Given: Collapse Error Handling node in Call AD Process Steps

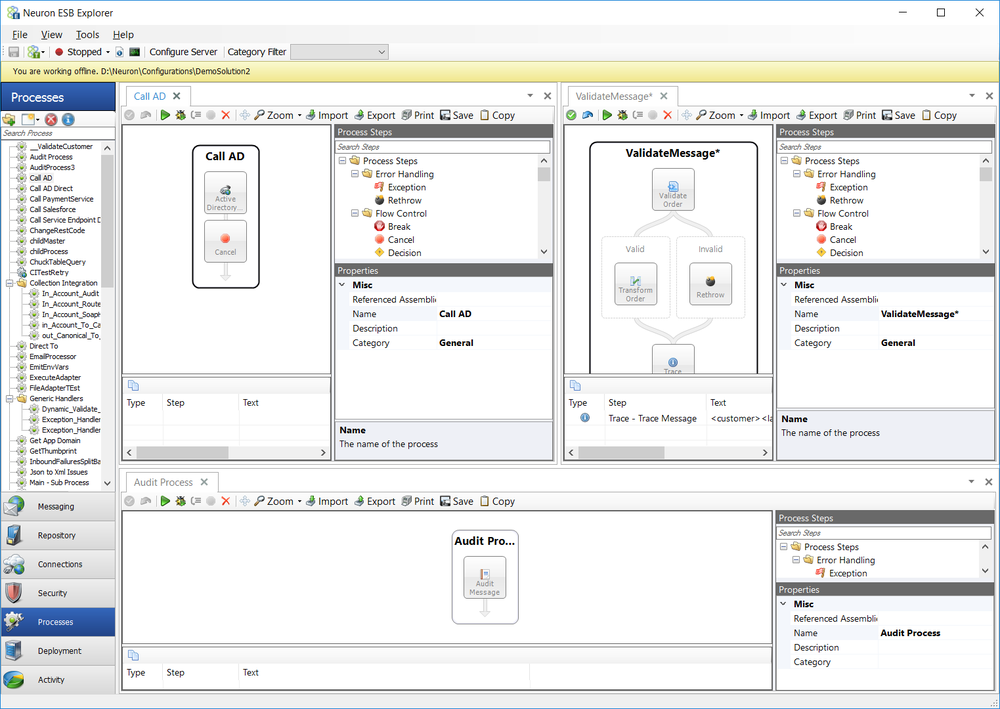Looking at the screenshot, I should (355, 173).
